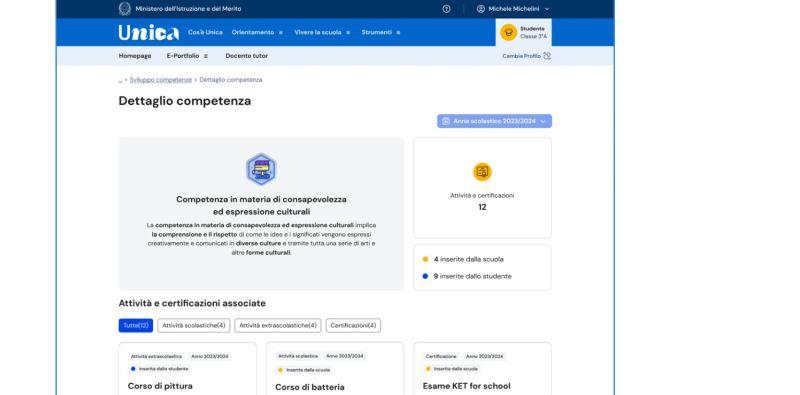Click the blue dot beside inserite dallo studente
Image resolution: width=800 pixels, height=395 pixels.
click(x=425, y=276)
